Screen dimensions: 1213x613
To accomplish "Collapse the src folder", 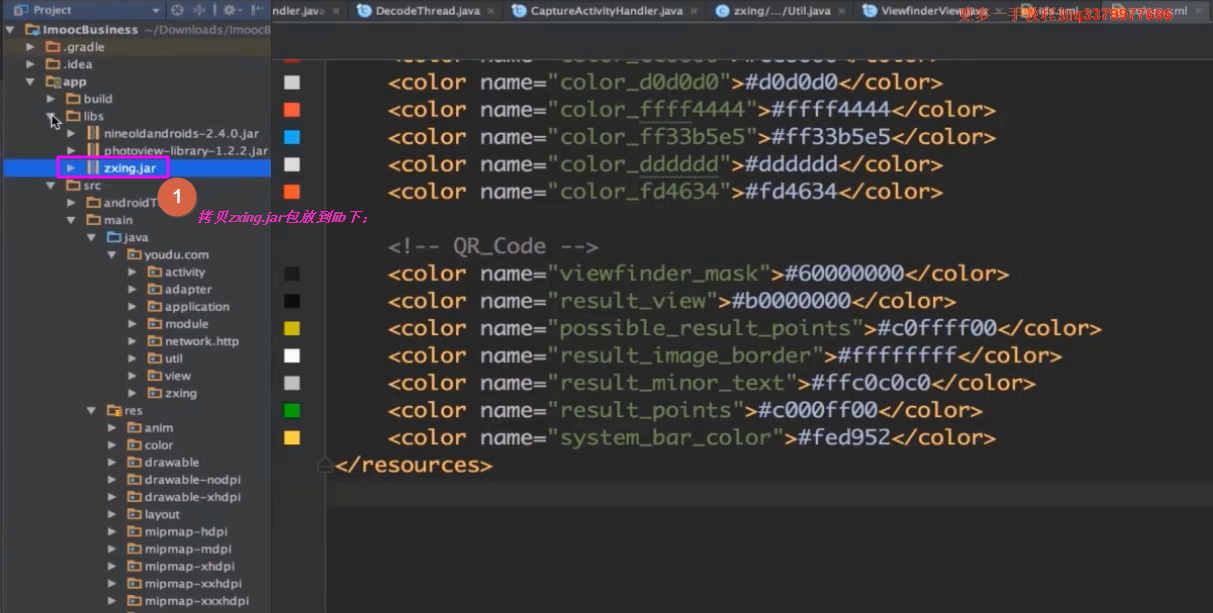I will click(52, 185).
